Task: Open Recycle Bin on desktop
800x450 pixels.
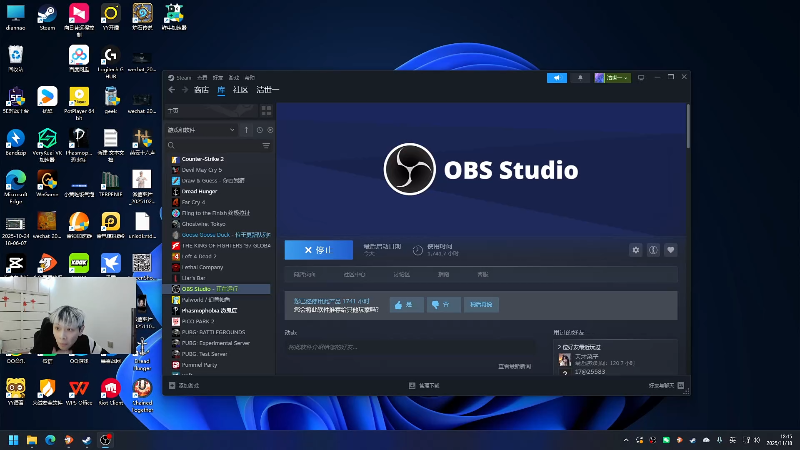Action: pos(15,59)
